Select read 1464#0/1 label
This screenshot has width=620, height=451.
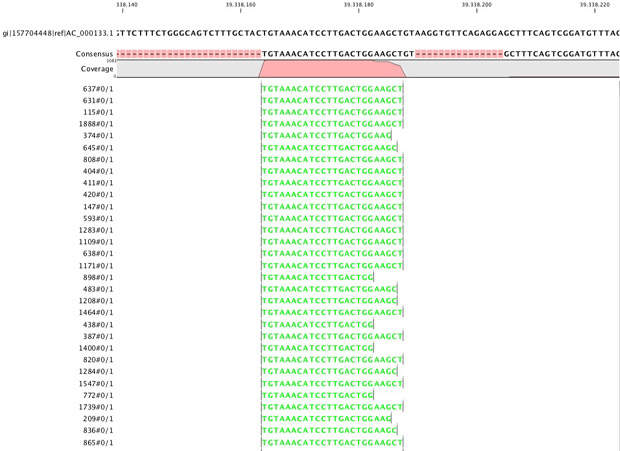click(96, 312)
